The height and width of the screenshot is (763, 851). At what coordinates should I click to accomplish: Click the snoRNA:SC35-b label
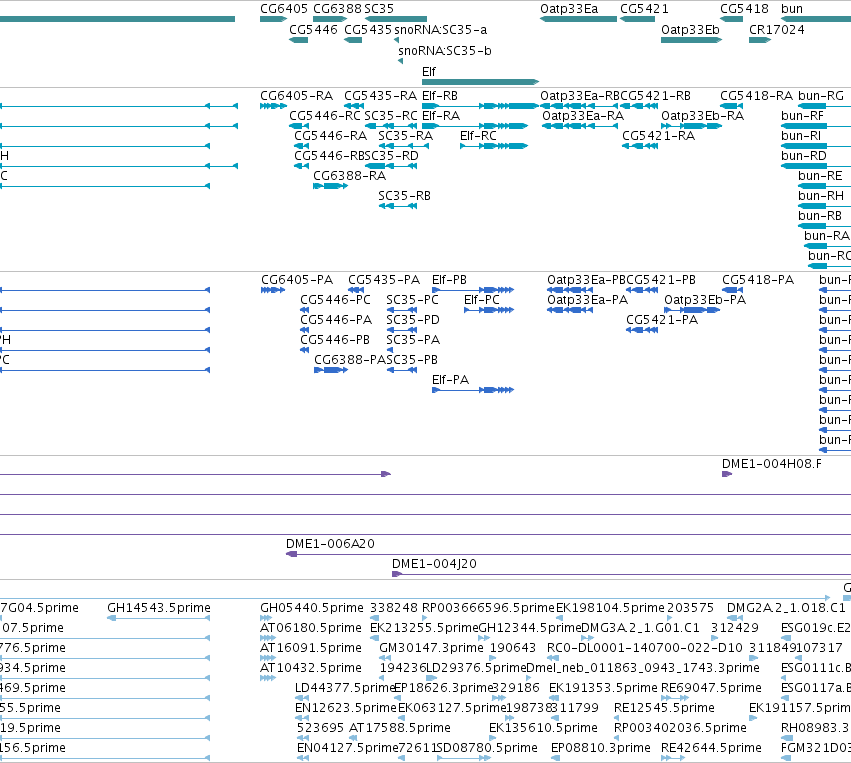pos(444,51)
